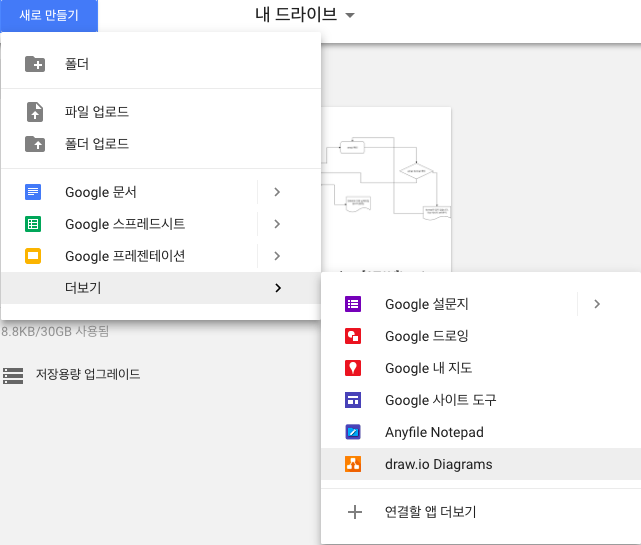Expand the Google 설문지 submenu arrow

597,304
